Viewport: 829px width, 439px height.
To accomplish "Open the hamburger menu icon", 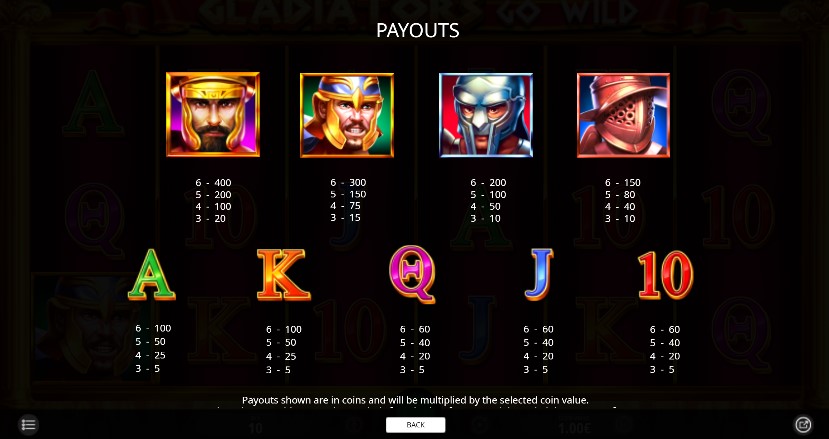I will click(x=29, y=425).
